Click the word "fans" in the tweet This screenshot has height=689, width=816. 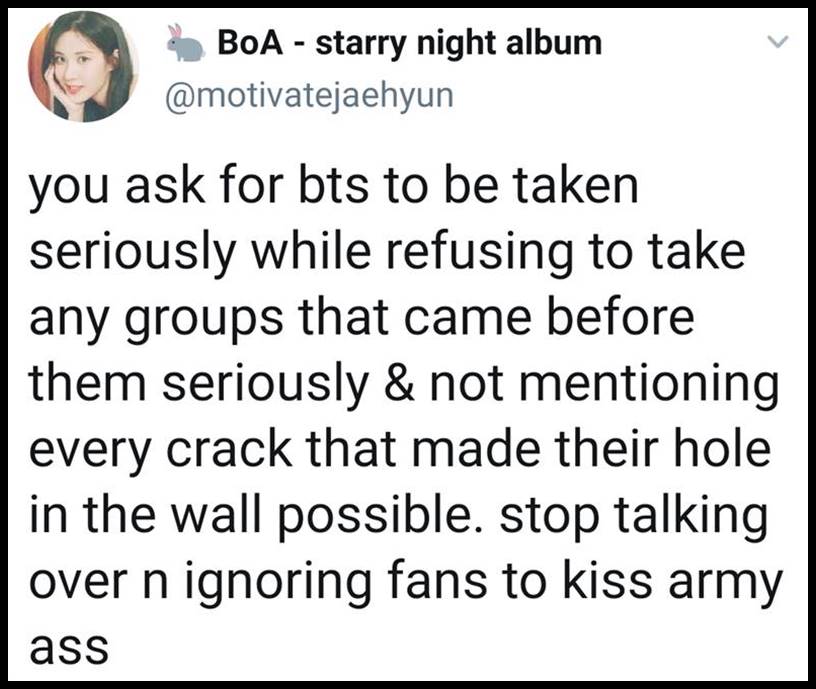click(x=441, y=583)
